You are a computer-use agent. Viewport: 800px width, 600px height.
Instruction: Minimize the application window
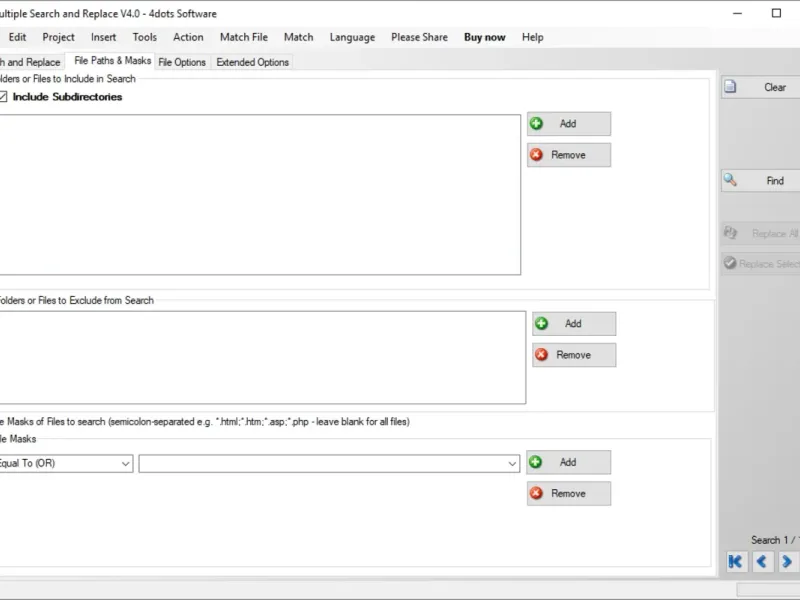pos(738,13)
